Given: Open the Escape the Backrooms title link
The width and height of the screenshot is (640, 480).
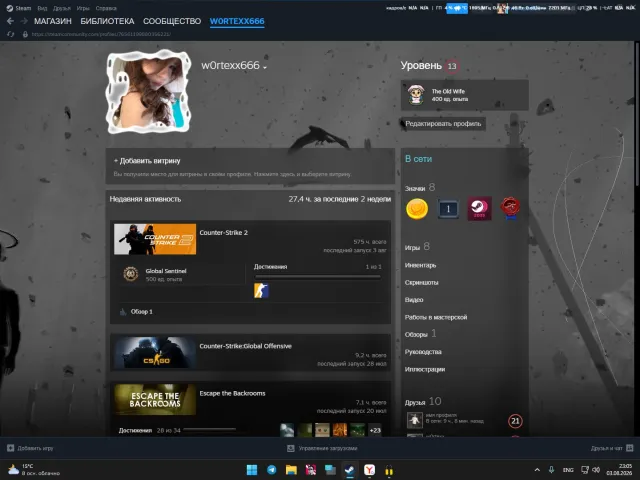Looking at the screenshot, I should pos(233,393).
